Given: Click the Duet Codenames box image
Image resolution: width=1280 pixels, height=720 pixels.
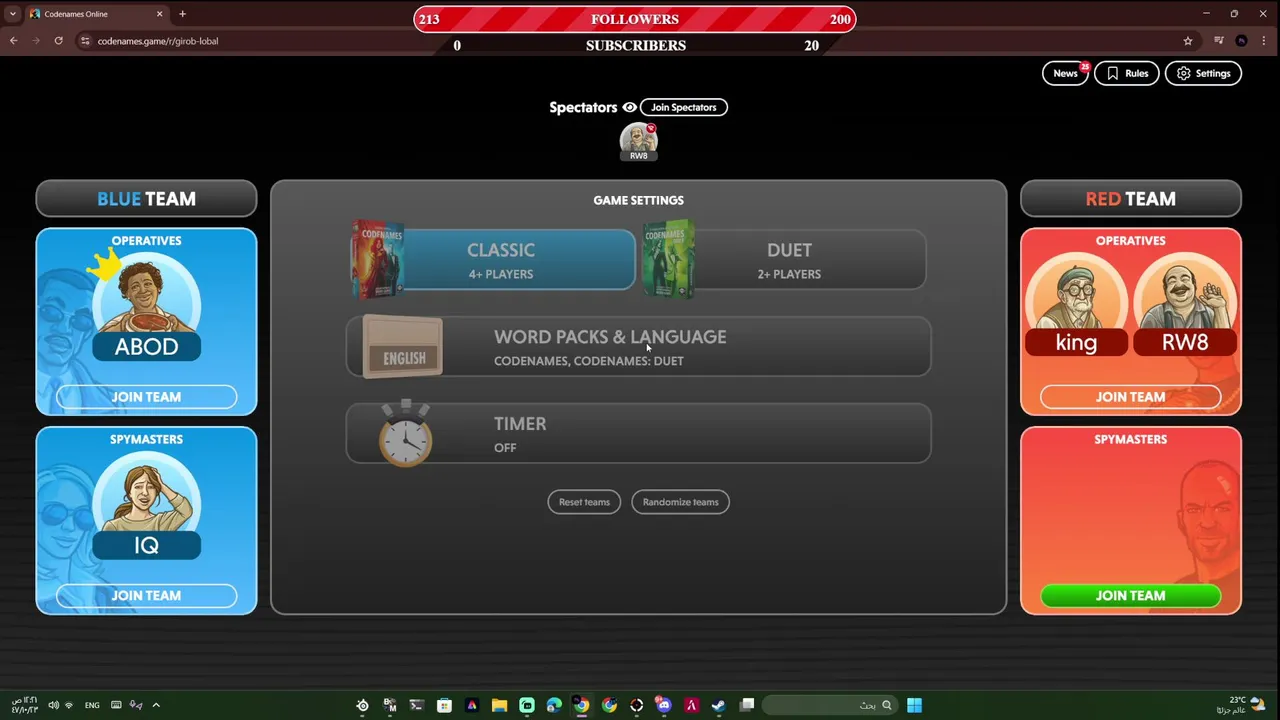Looking at the screenshot, I should (669, 259).
